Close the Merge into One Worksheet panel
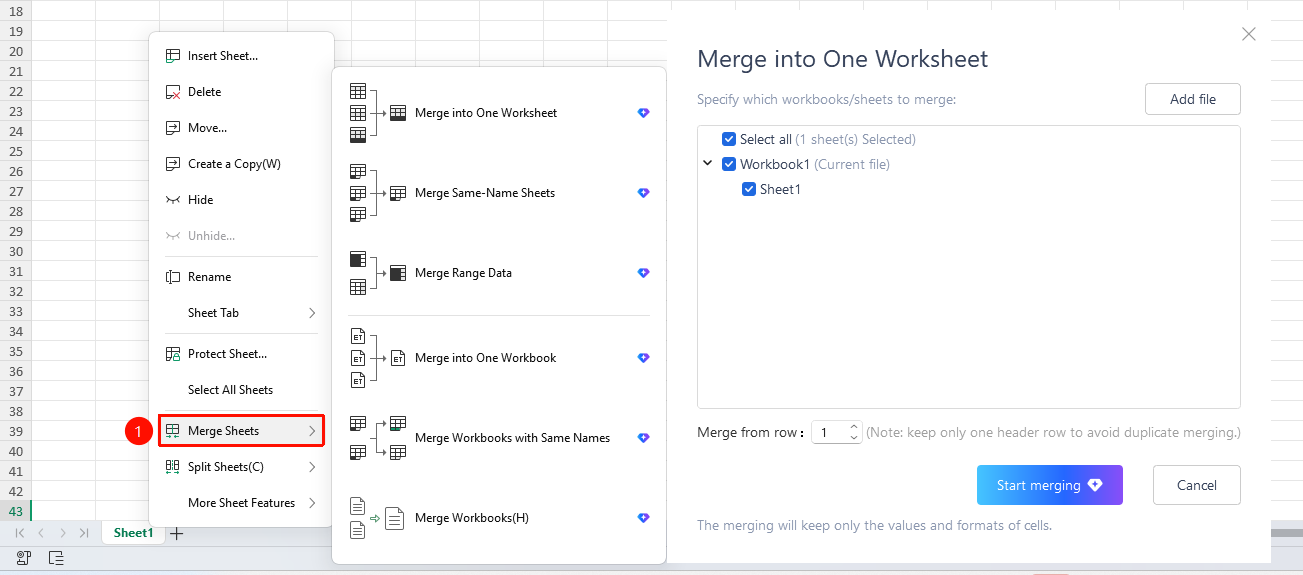The width and height of the screenshot is (1303, 575). pos(1248,34)
